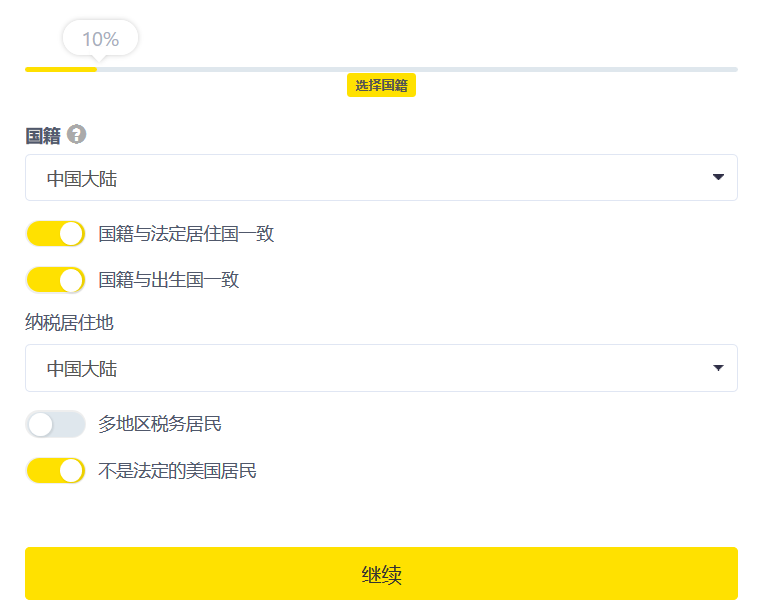Screen dimensions: 761x611
Task: Click the 国籍与法定居住国一致 label text
Action: point(186,234)
